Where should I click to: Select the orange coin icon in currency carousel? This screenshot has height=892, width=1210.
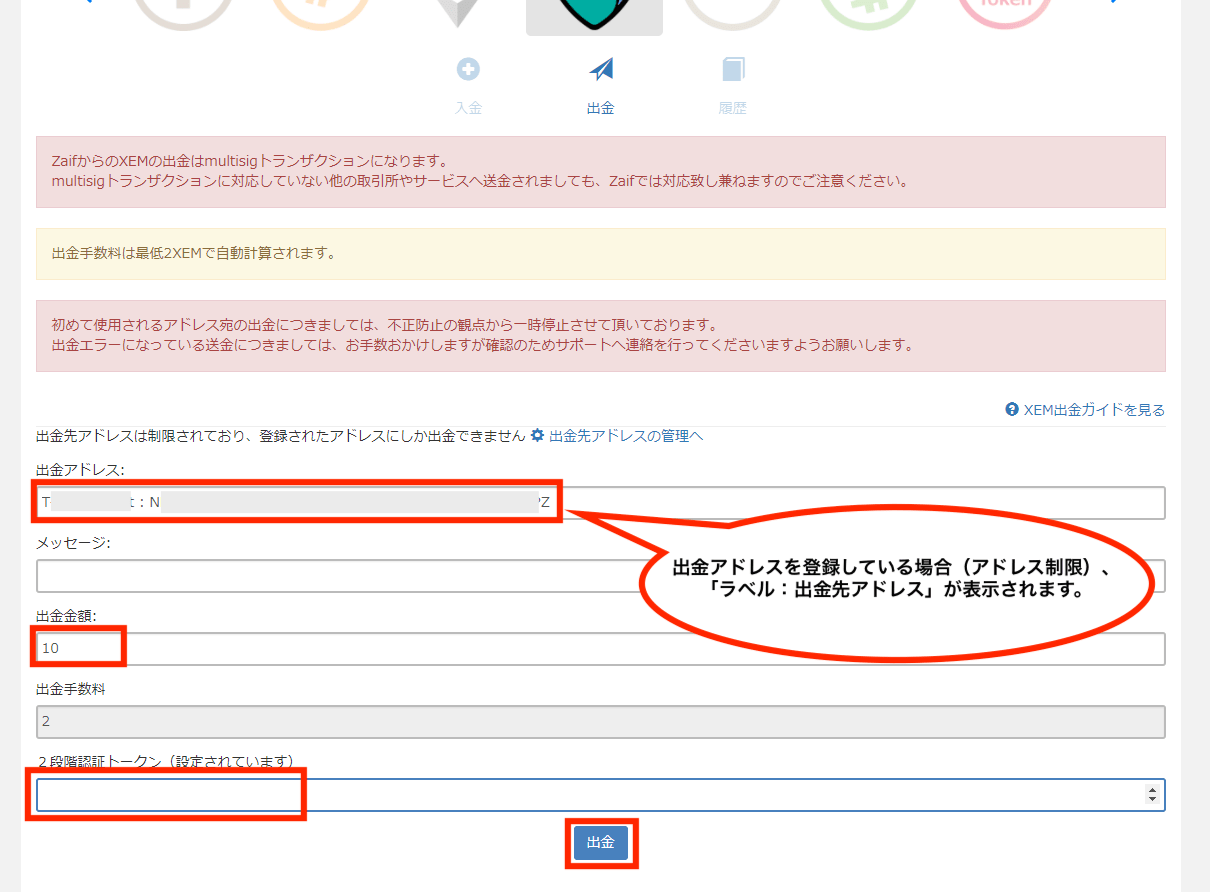(x=320, y=12)
